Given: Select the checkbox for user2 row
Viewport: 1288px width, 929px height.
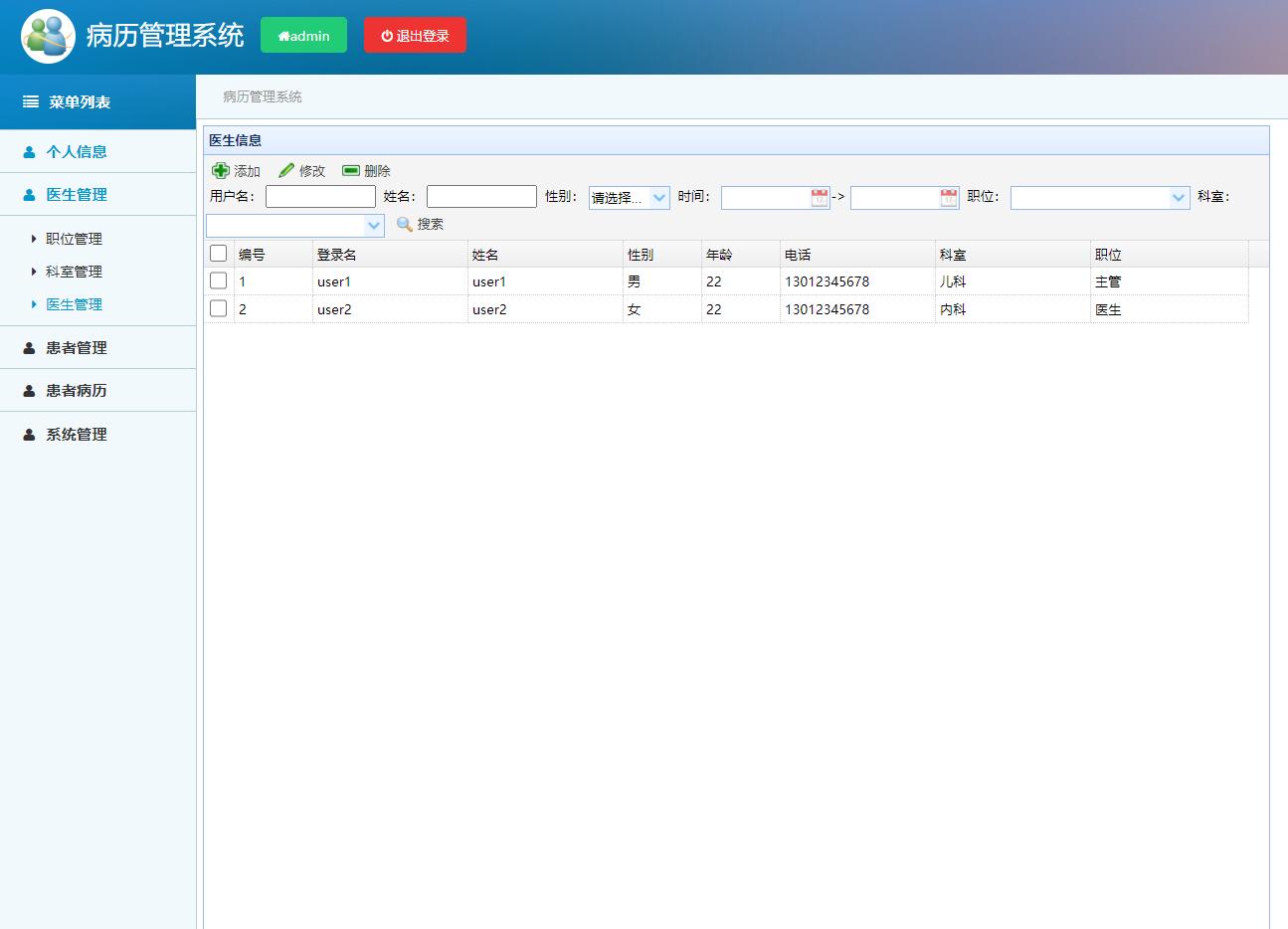Looking at the screenshot, I should click(219, 309).
